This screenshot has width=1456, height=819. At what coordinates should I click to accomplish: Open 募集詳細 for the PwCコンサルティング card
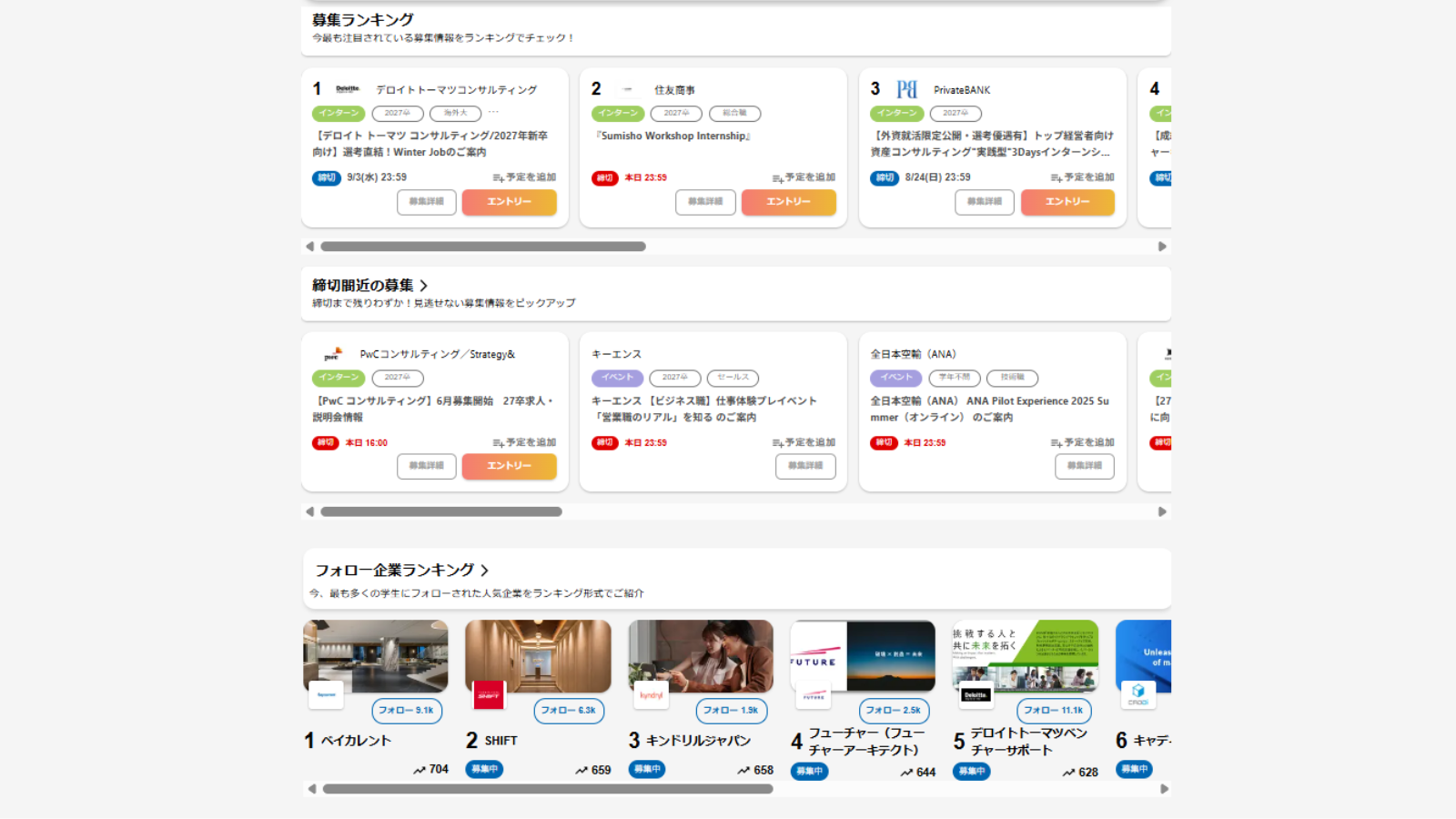tap(427, 466)
